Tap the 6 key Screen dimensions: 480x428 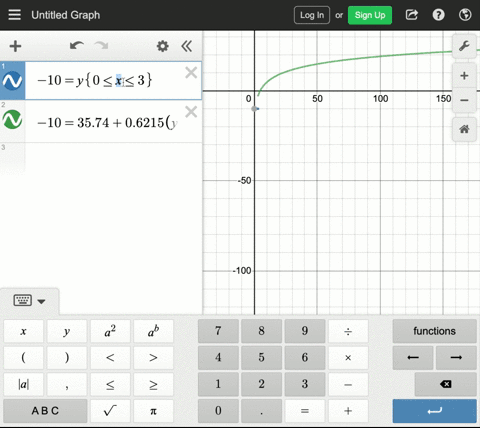305,357
